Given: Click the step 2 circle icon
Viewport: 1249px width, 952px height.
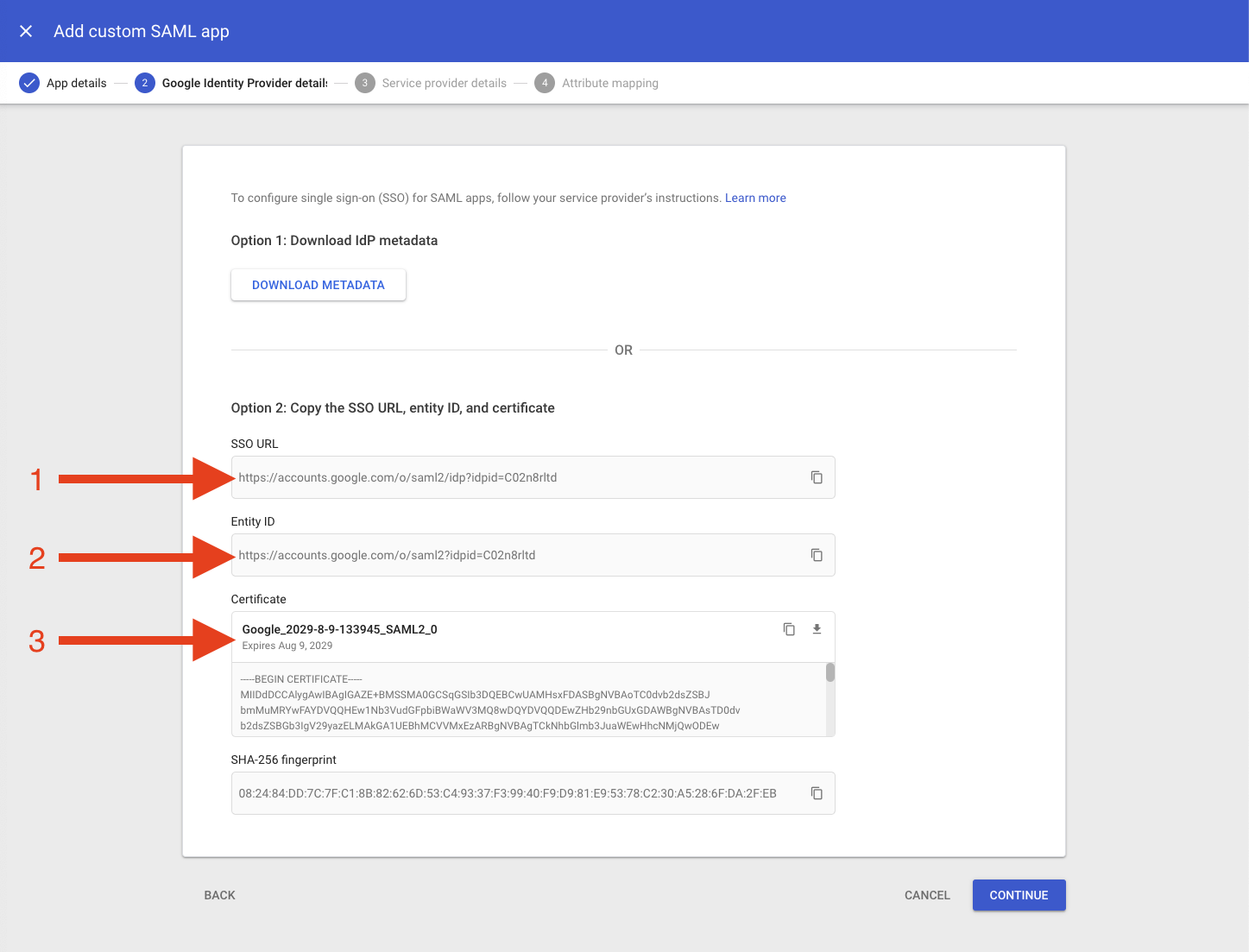Looking at the screenshot, I should (144, 83).
